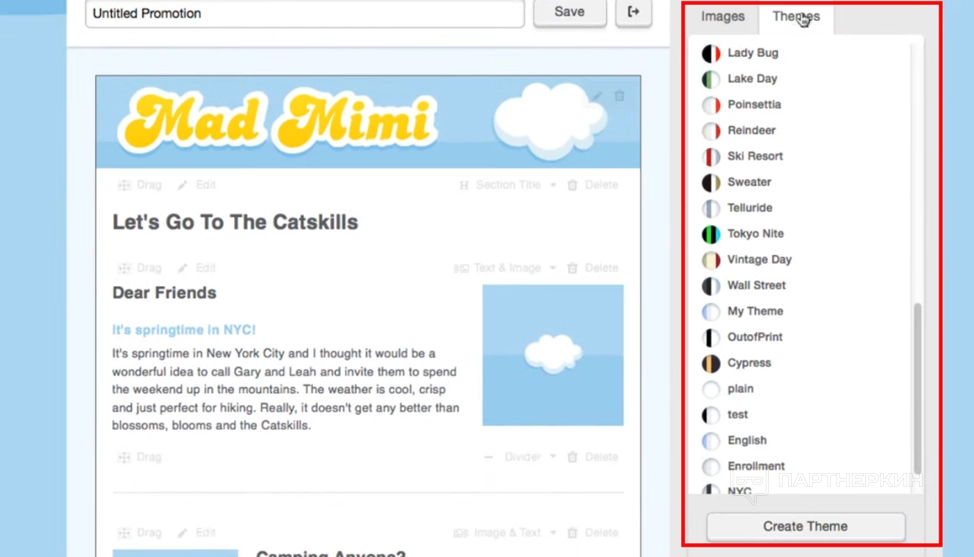Image resolution: width=974 pixels, height=557 pixels.
Task: Pick the My Theme swatch
Action: [x=711, y=312]
